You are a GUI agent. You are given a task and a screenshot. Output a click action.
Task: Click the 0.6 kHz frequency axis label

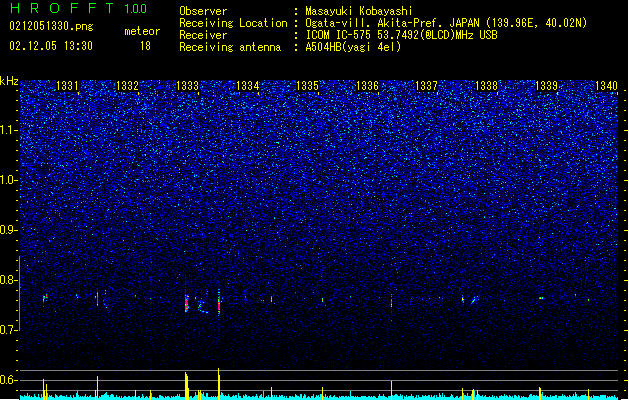[x=8, y=380]
